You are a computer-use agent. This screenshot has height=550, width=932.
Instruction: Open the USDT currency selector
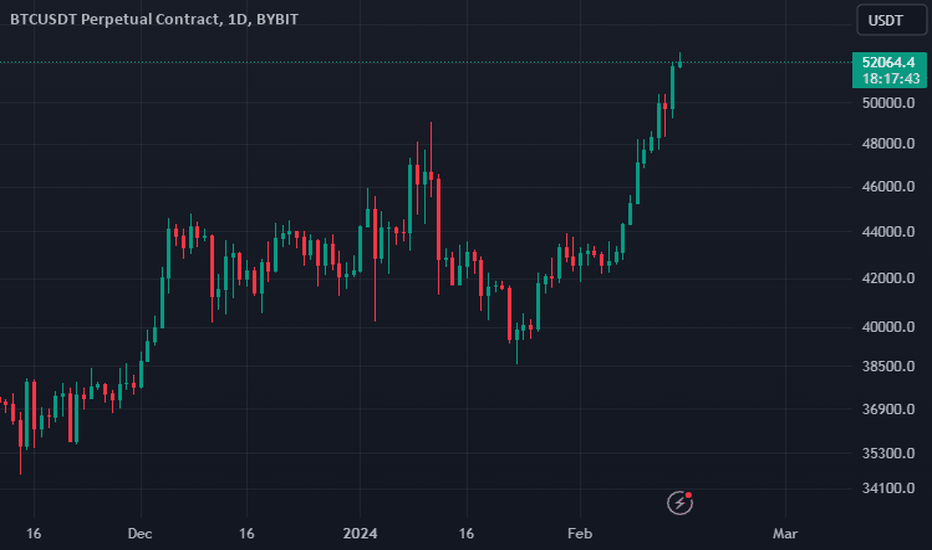tap(891, 20)
